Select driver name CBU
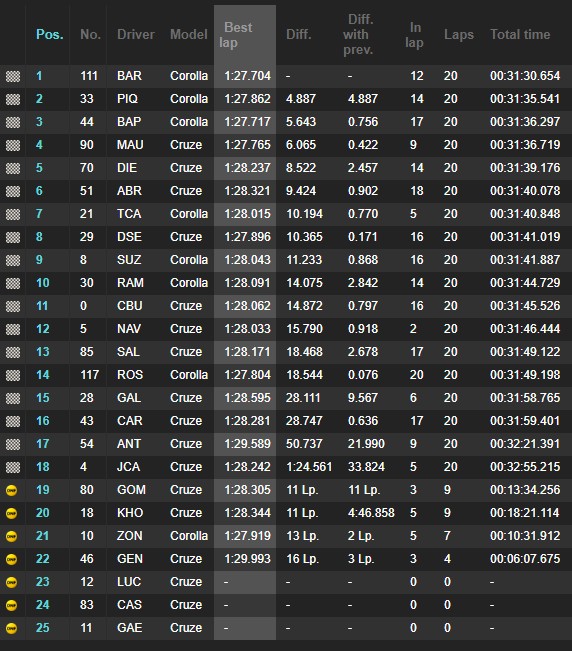Viewport: 572px width, 651px height. 130,306
